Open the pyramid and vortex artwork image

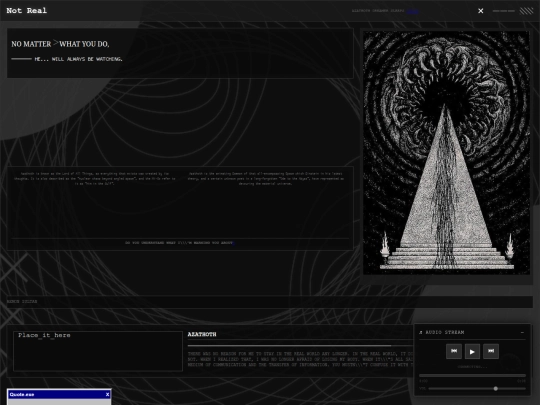[446, 153]
